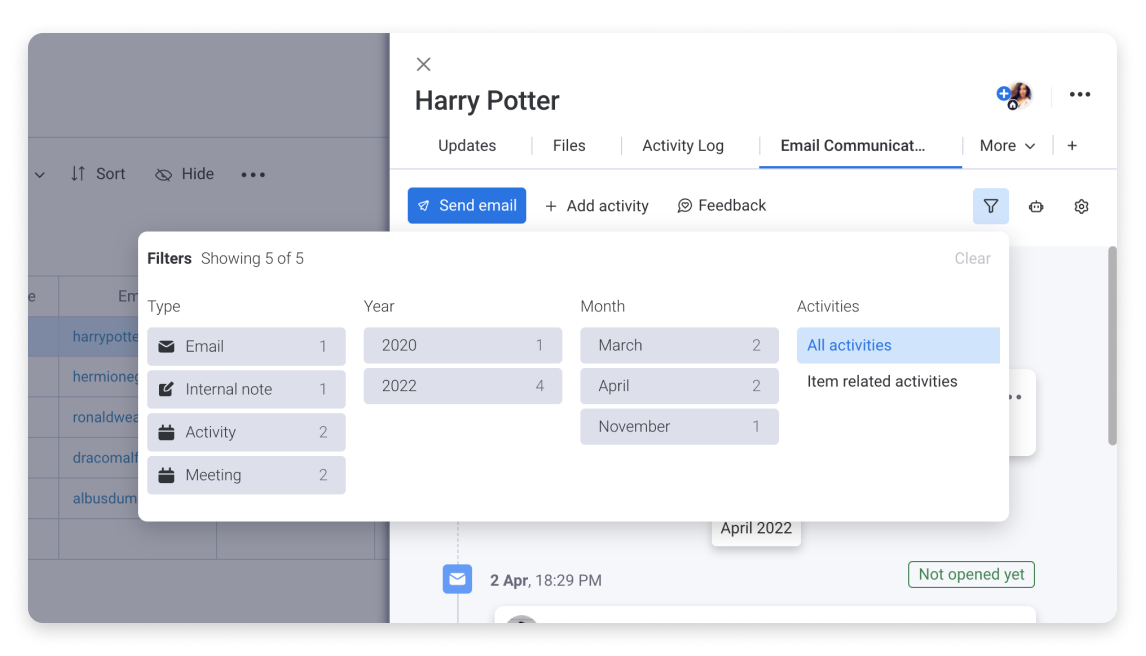
Task: Switch to the Activity Log tab
Action: (683, 145)
